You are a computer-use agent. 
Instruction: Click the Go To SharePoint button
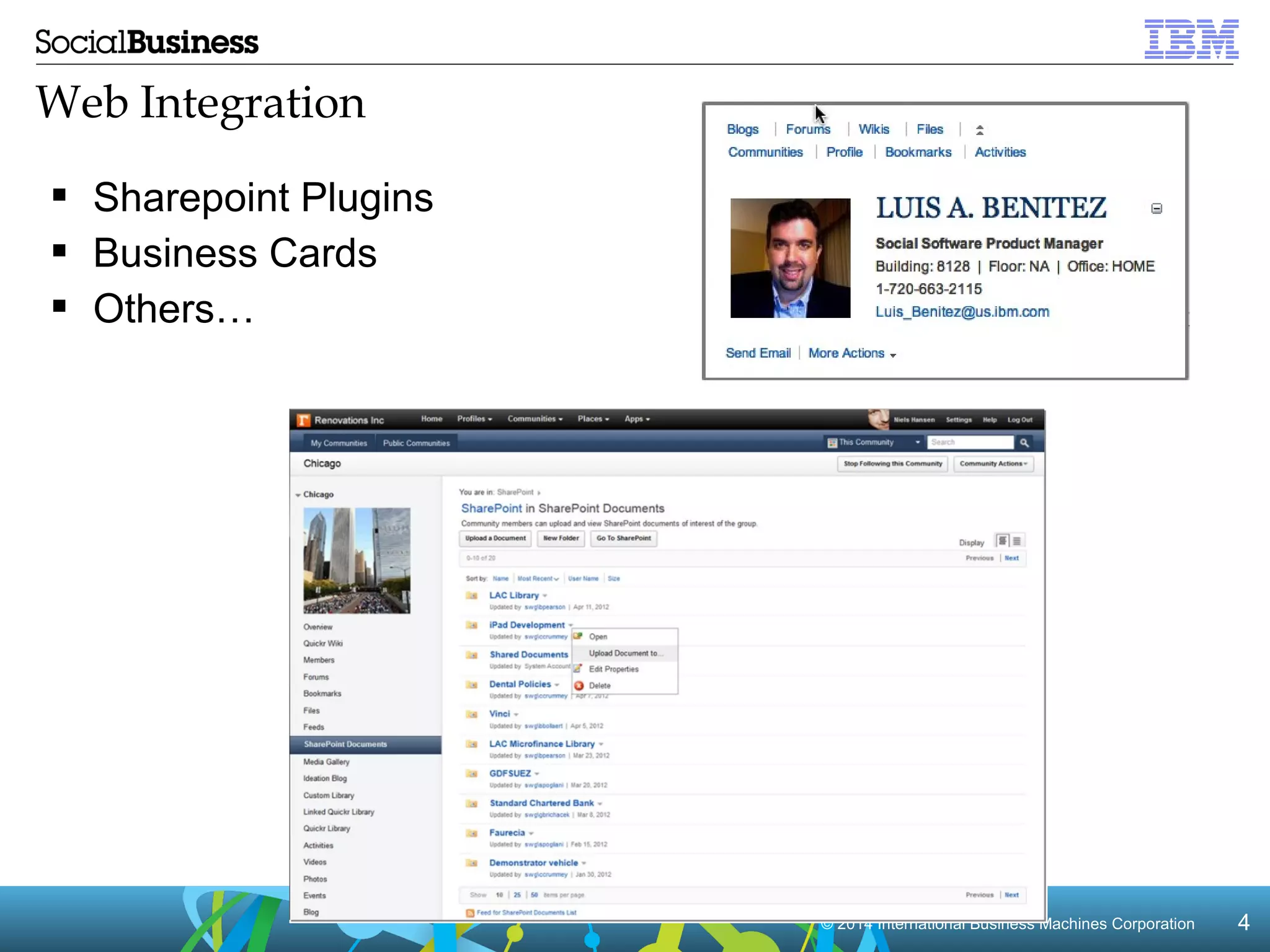pos(624,539)
